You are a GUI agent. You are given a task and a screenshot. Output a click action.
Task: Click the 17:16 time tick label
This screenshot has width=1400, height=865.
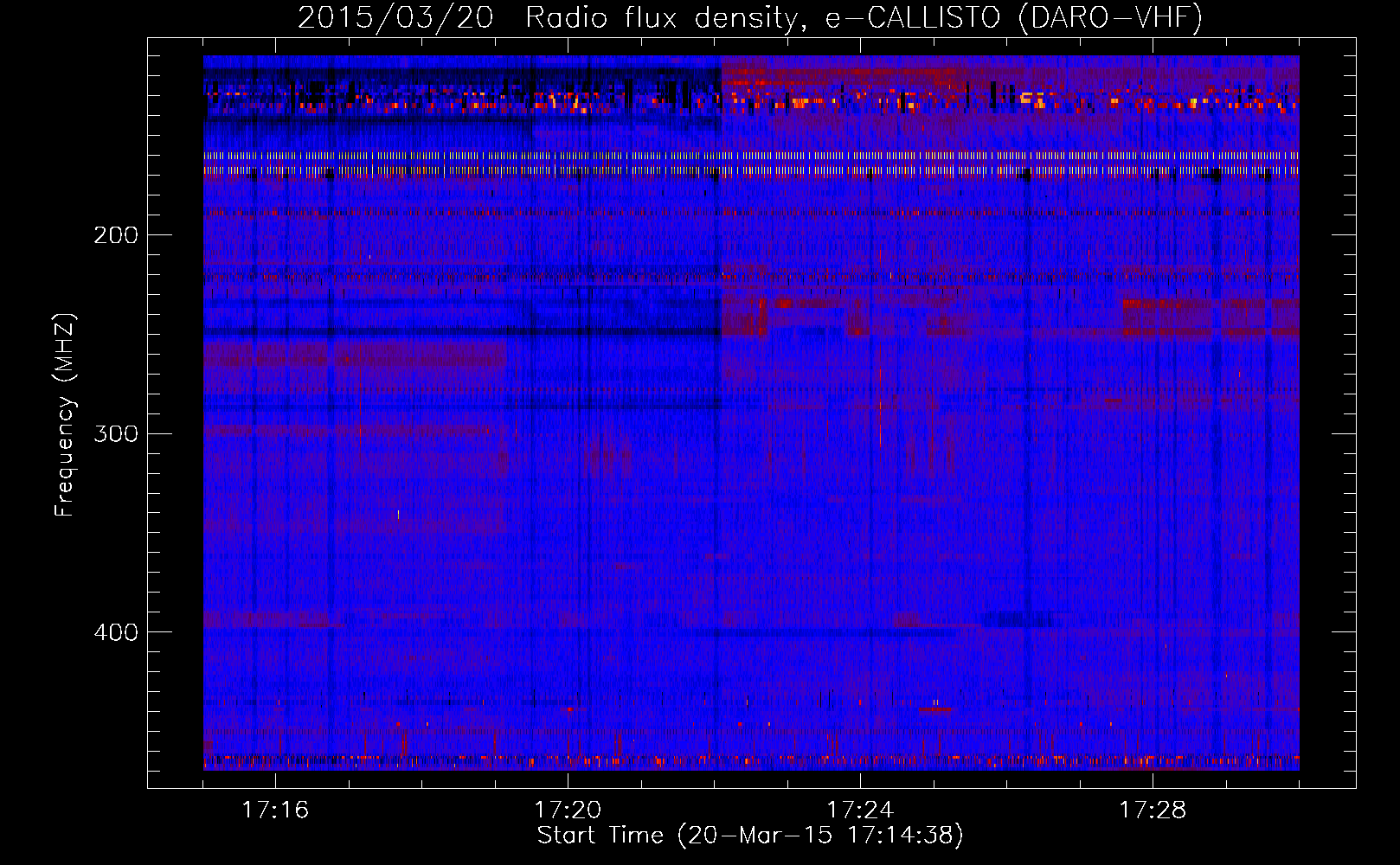pyautogui.click(x=275, y=811)
